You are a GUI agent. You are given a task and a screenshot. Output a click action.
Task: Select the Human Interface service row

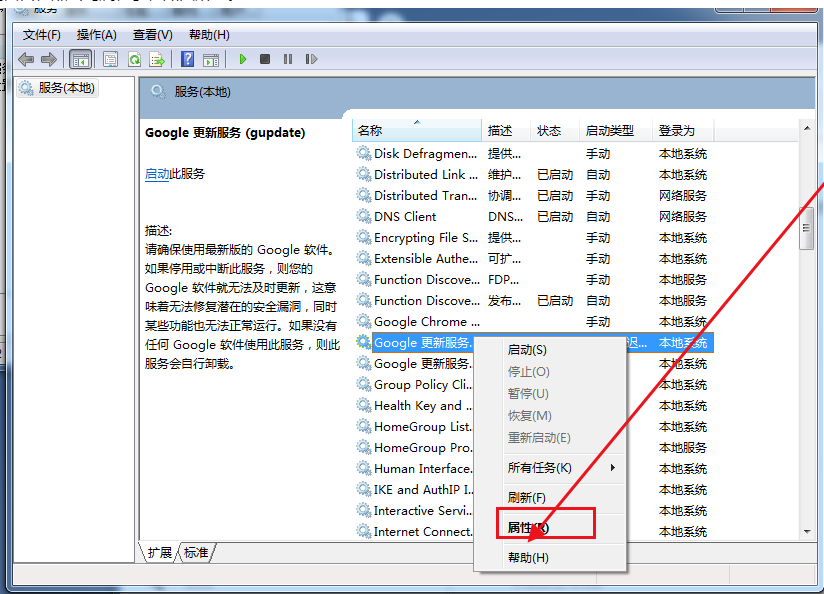pyautogui.click(x=414, y=469)
